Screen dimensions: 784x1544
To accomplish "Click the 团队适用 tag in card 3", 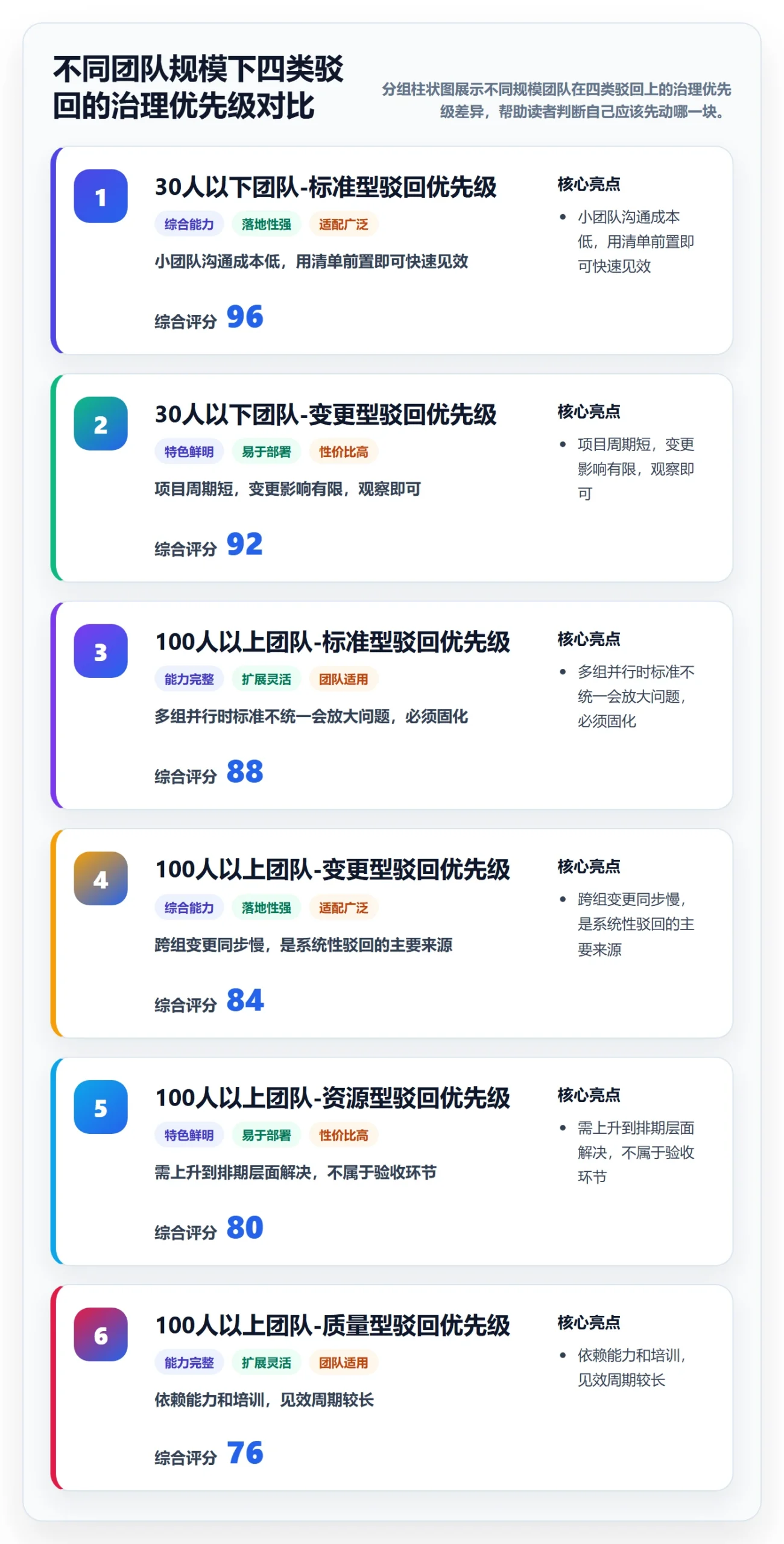I will click(x=344, y=679).
